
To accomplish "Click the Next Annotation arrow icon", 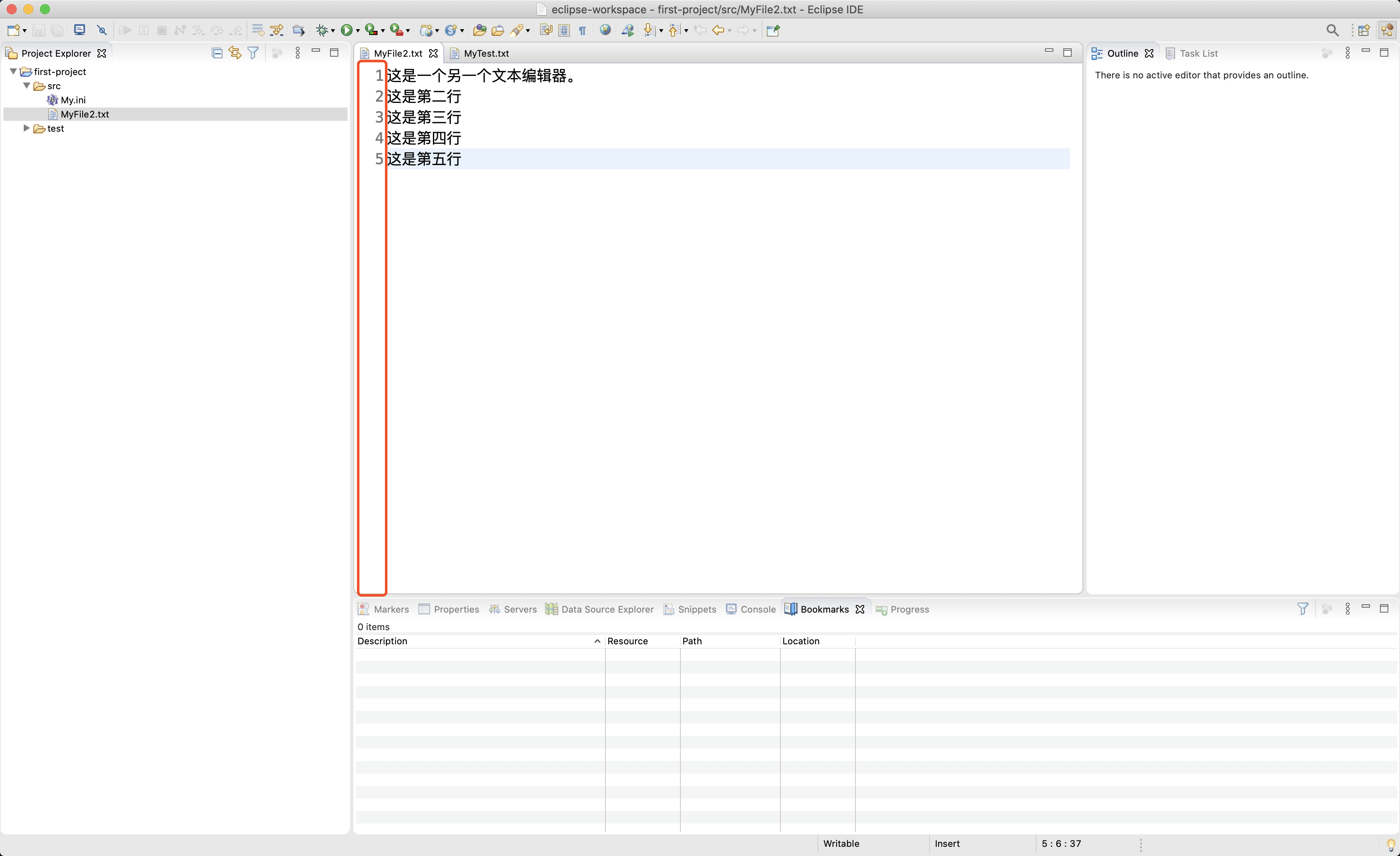I will [x=650, y=30].
